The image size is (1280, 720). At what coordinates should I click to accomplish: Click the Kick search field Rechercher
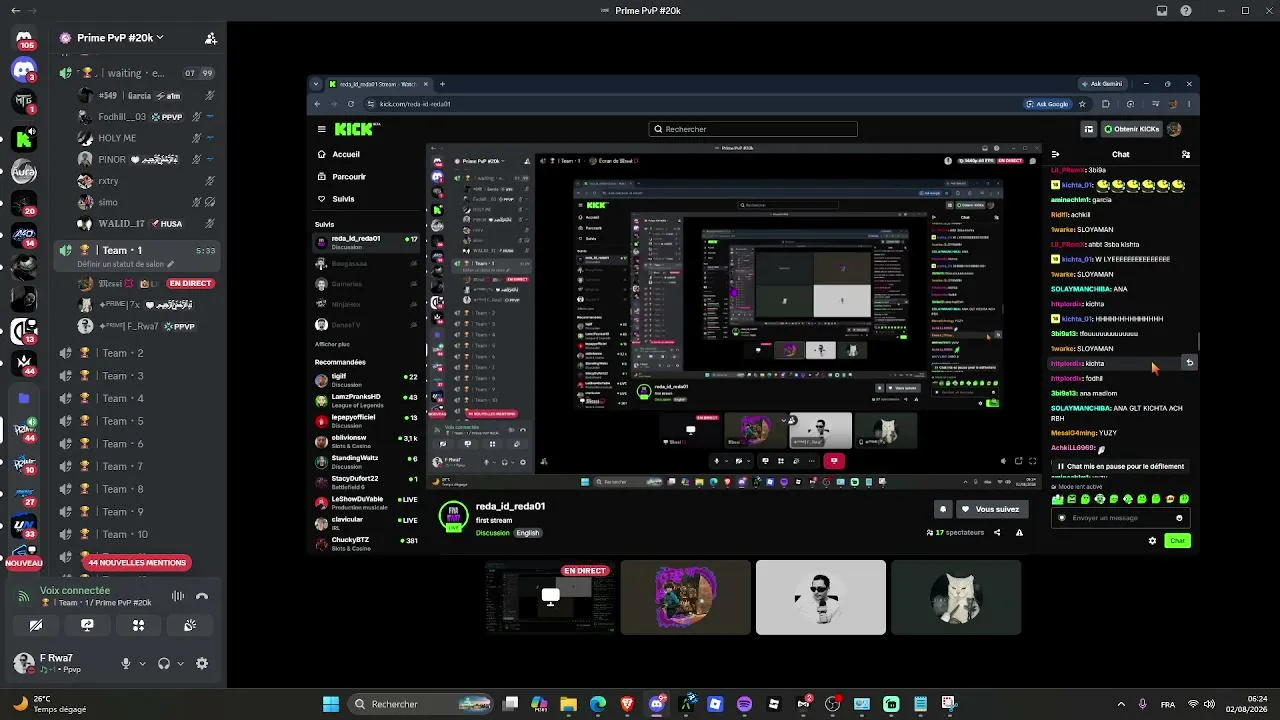[x=753, y=129]
